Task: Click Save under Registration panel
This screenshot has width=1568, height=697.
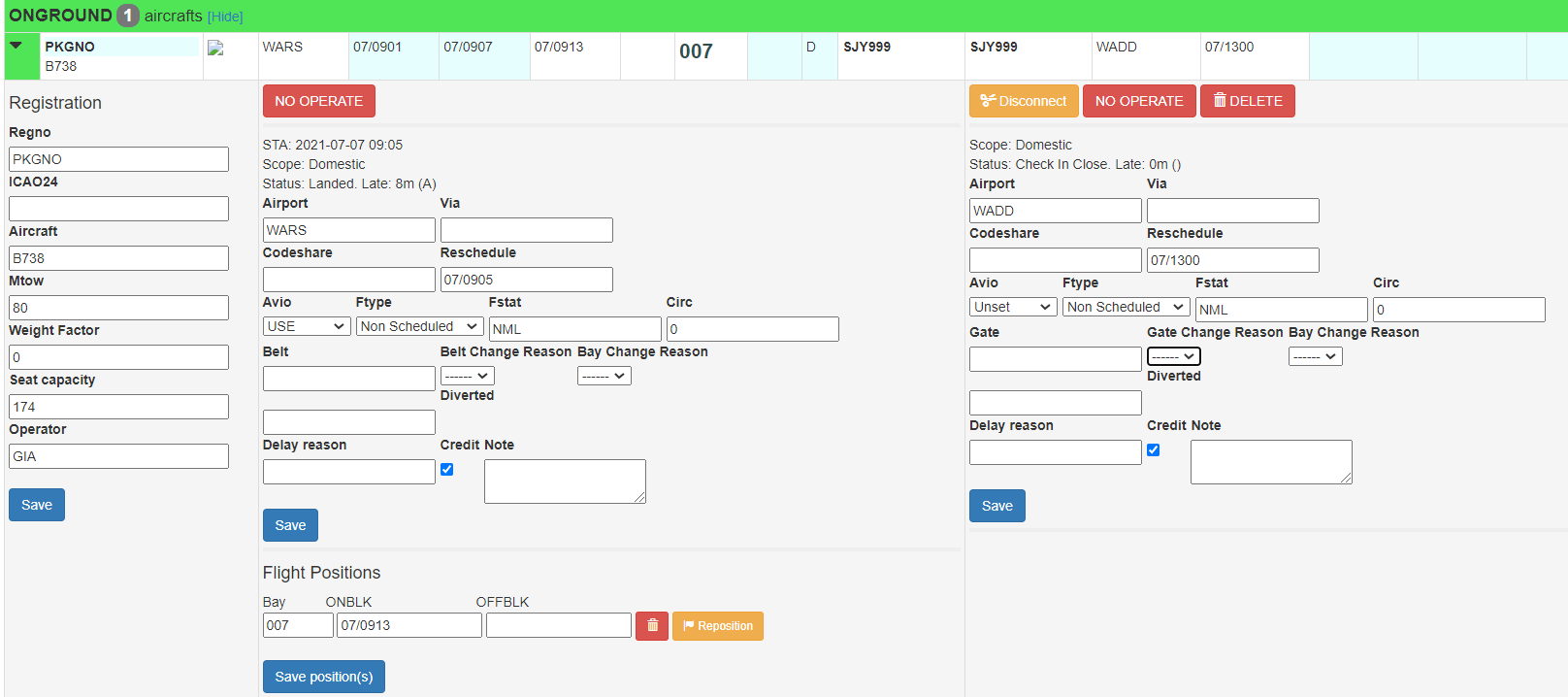Action: (x=37, y=505)
